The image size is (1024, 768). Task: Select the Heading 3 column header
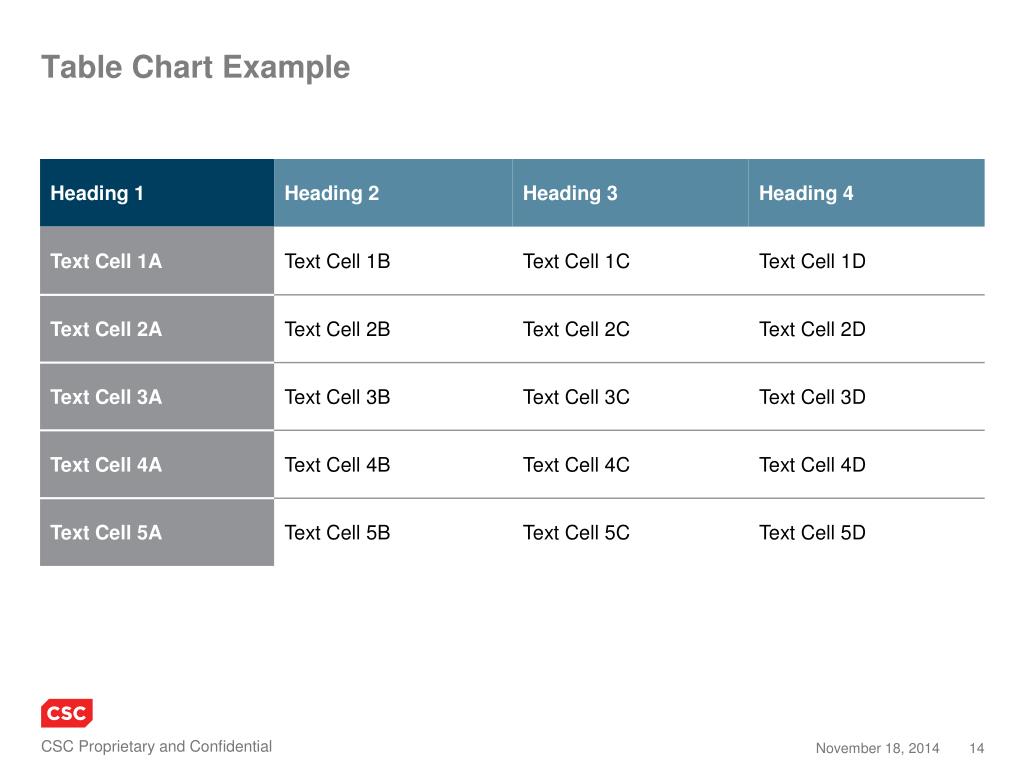point(630,193)
